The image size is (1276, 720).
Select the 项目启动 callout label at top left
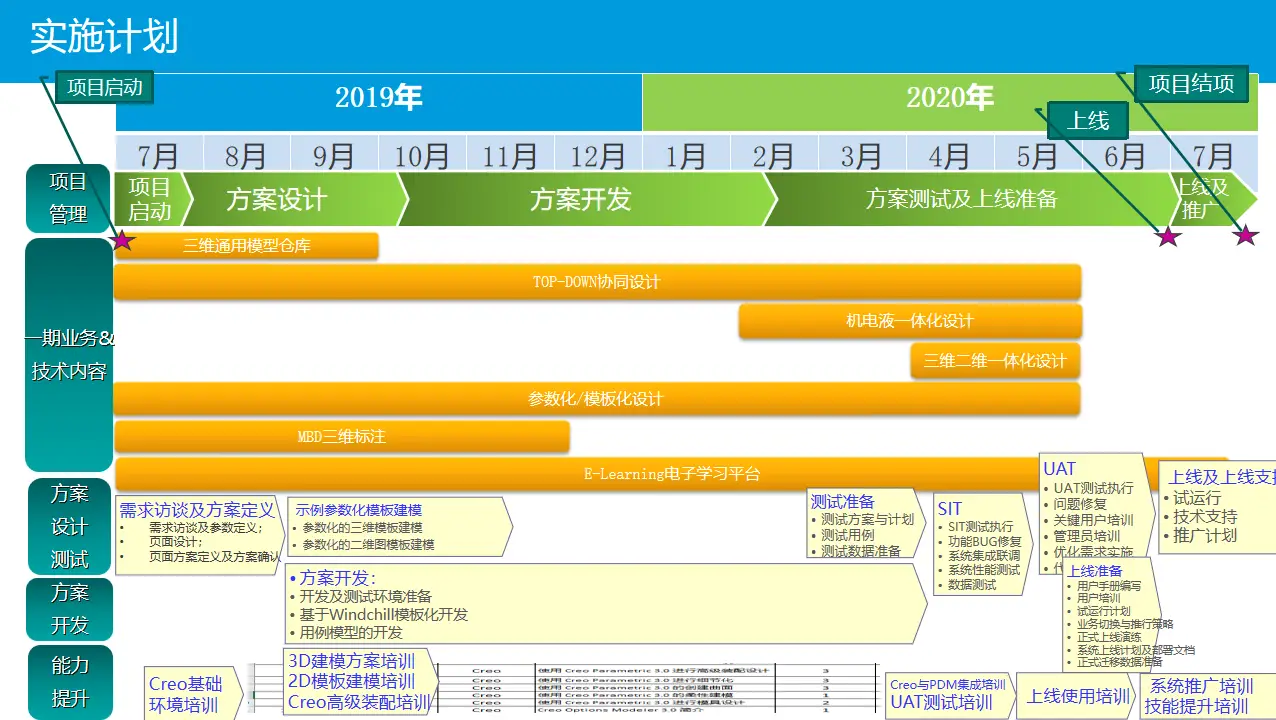click(104, 87)
